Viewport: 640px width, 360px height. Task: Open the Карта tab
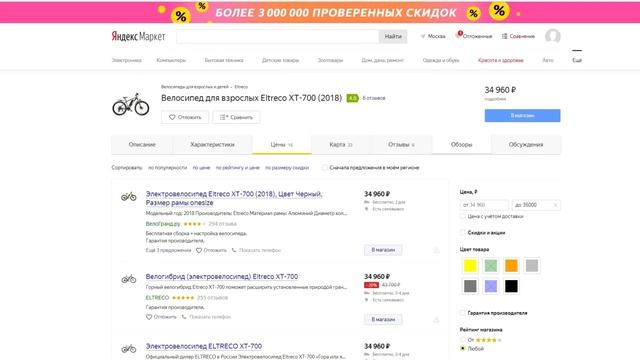click(341, 144)
